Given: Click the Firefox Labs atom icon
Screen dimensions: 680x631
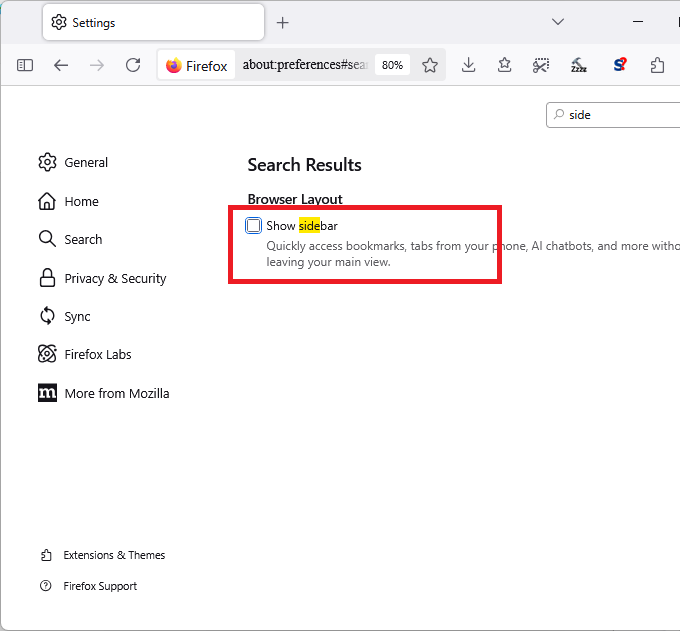Looking at the screenshot, I should tap(47, 354).
